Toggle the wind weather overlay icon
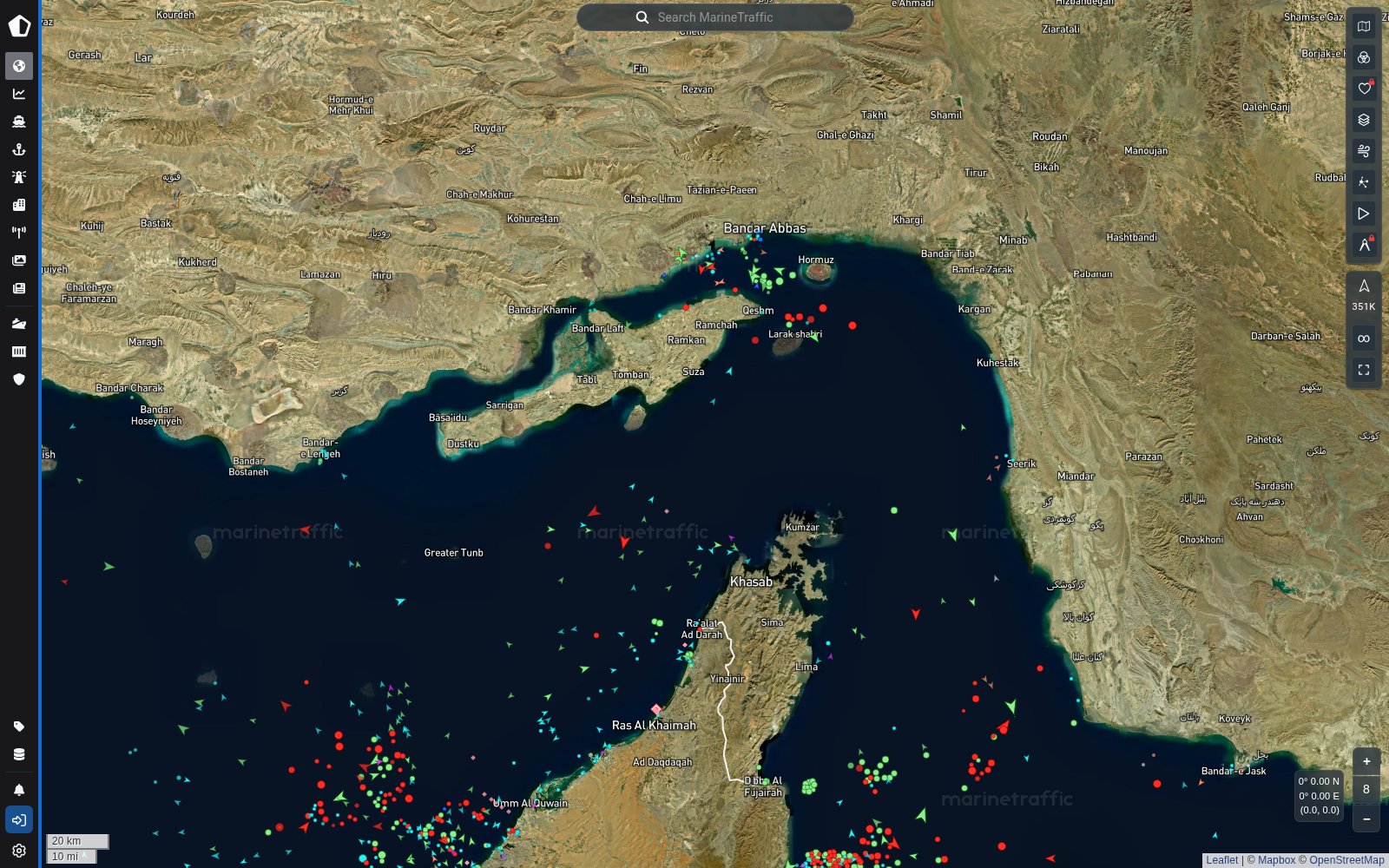Viewport: 1389px width, 868px height. [x=1364, y=151]
